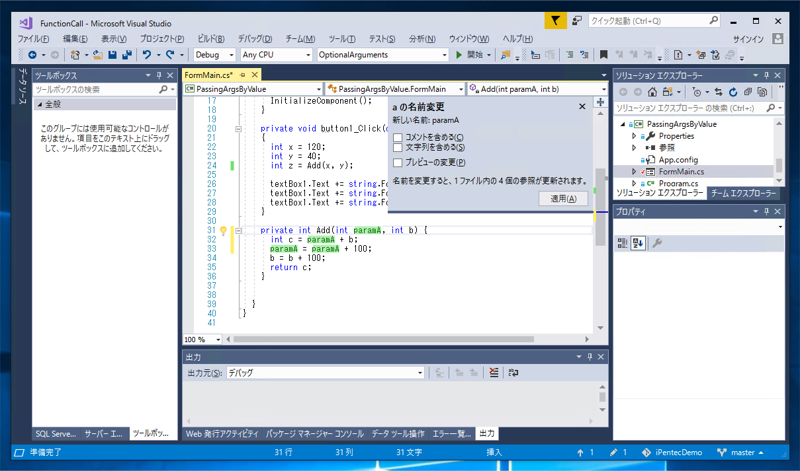
Task: Switch to the パッケージ マネージャー コンソール tab
Action: pyautogui.click(x=314, y=434)
